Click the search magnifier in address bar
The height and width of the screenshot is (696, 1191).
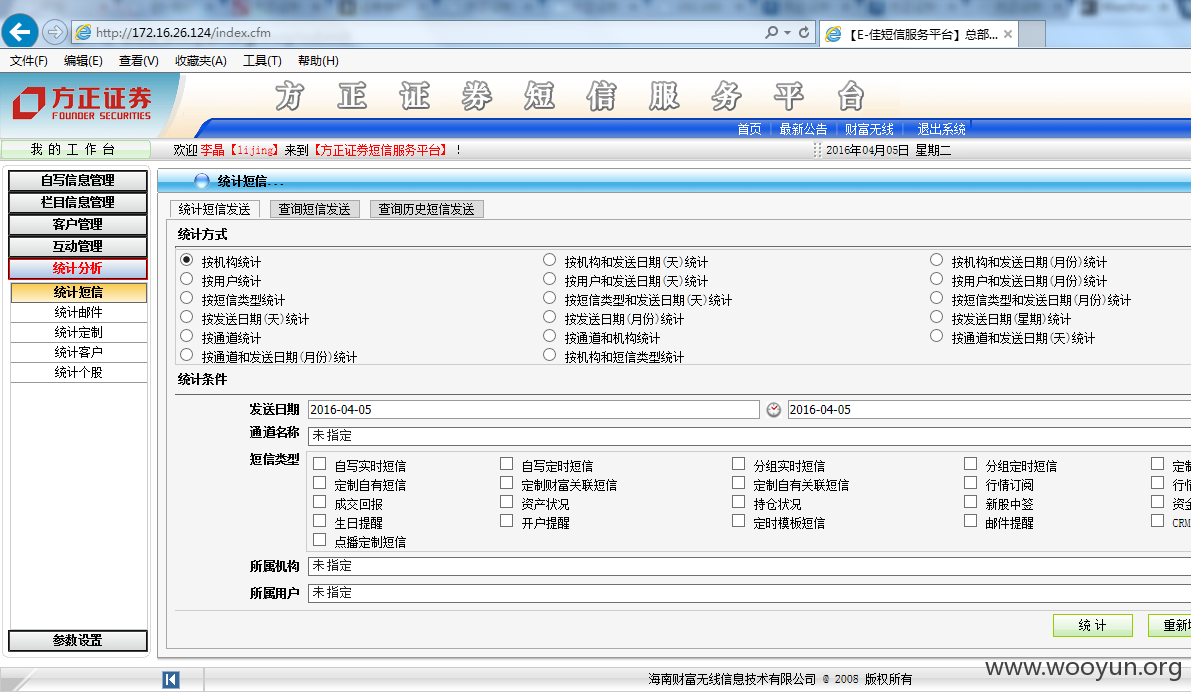point(772,33)
